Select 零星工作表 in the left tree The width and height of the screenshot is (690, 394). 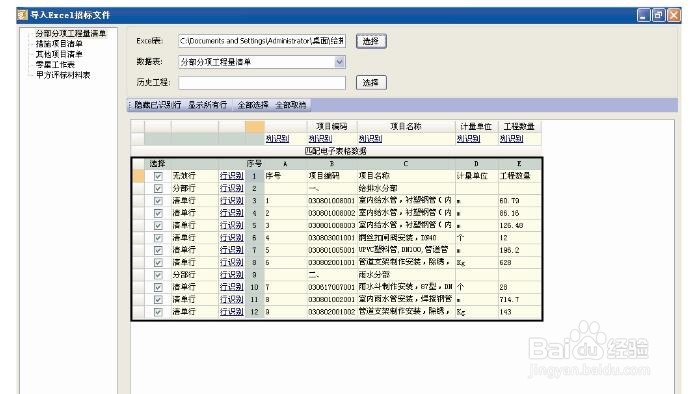55,64
